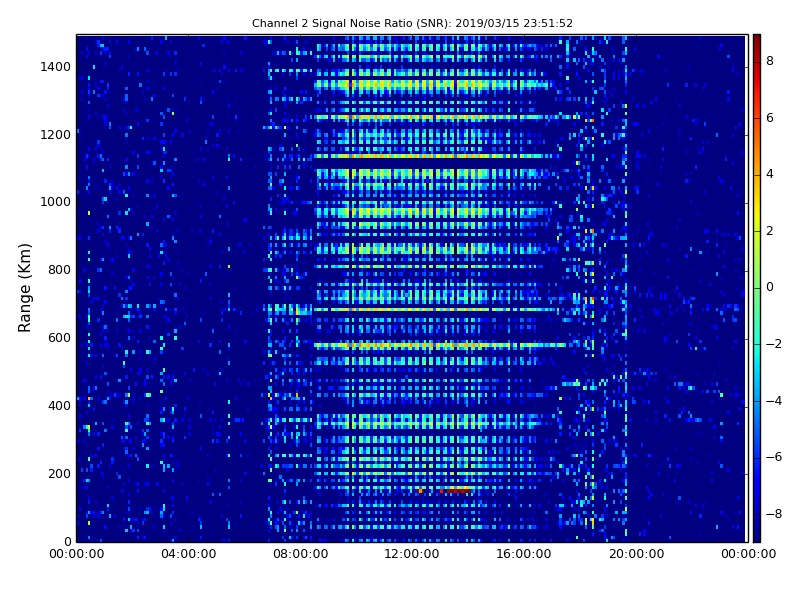Click the 20:00:00 time axis label

coord(636,554)
